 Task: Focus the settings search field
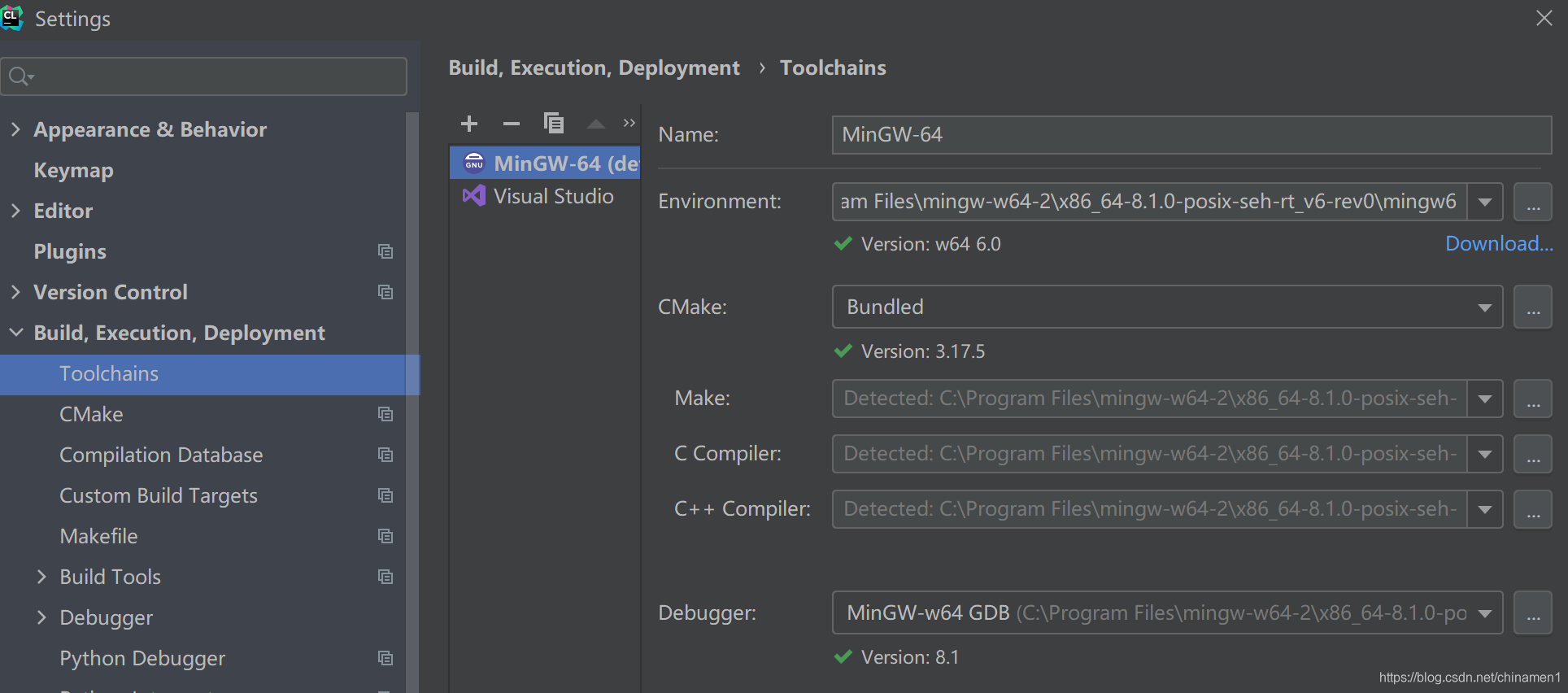coord(204,76)
